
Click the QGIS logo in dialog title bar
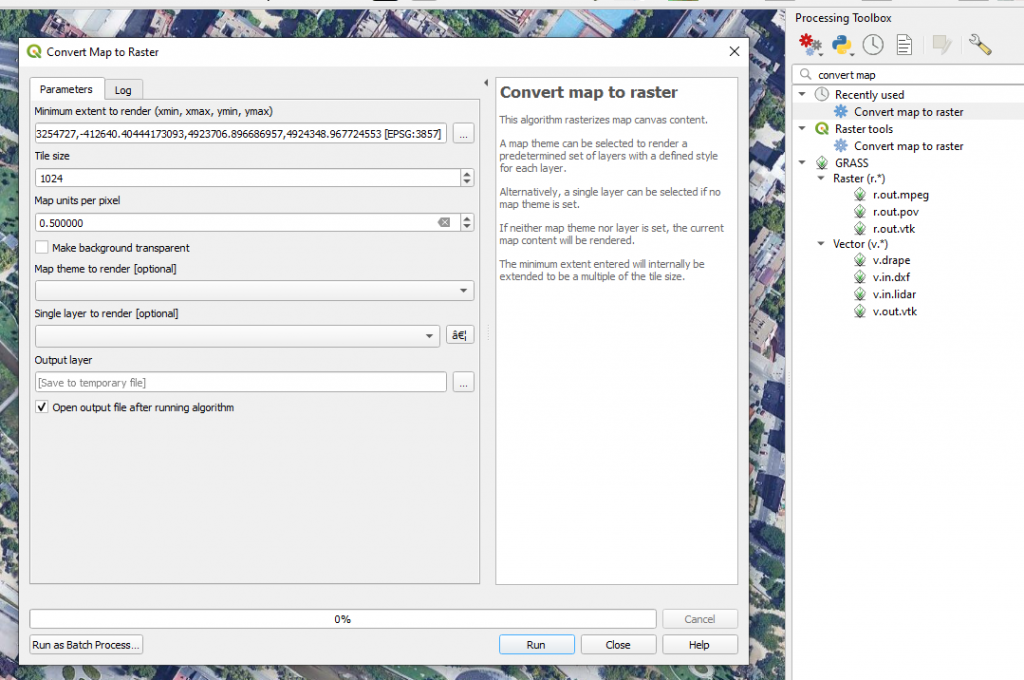34,52
